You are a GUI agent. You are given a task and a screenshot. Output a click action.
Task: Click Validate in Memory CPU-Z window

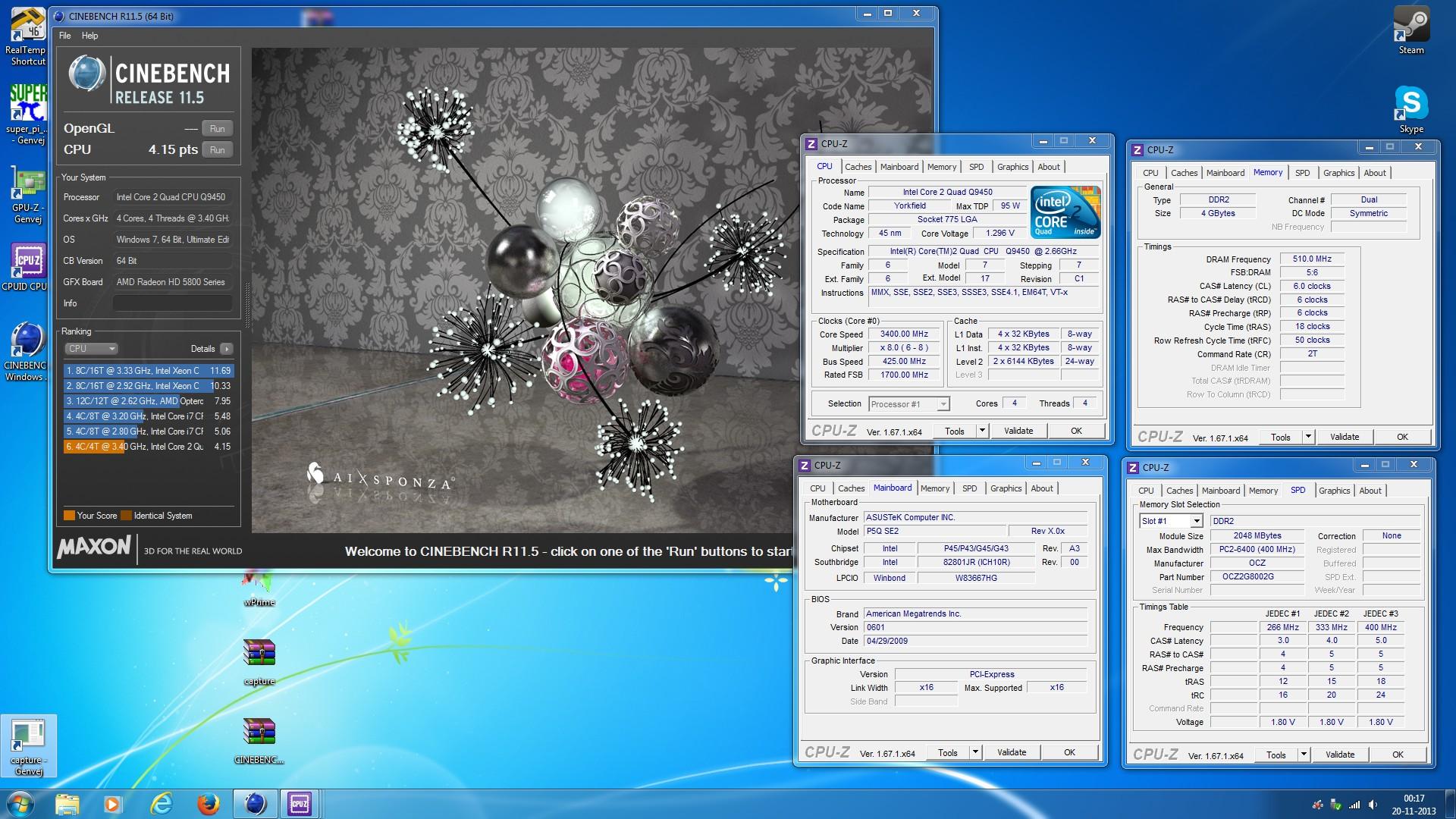pos(1345,437)
